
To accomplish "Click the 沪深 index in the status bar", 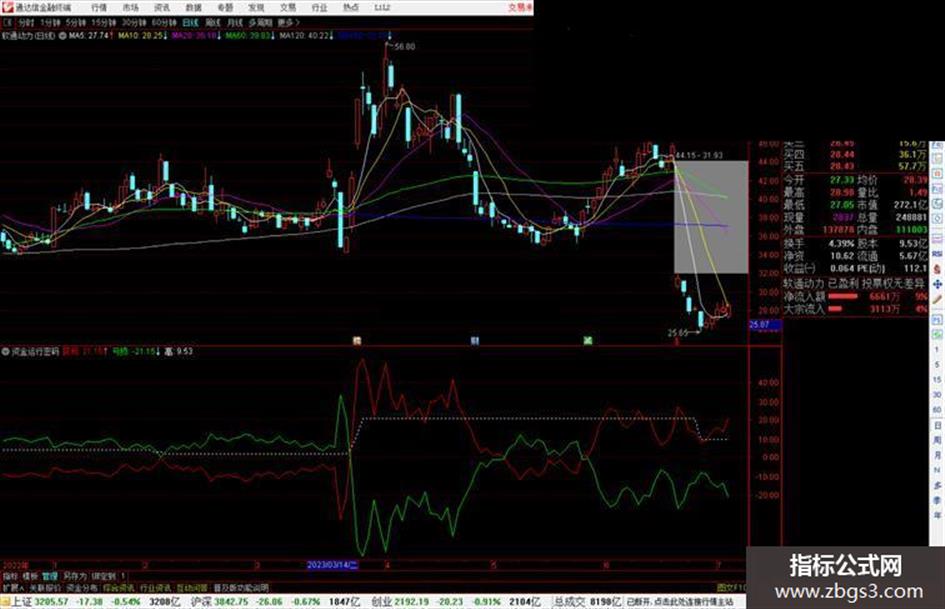I will 201,602.
